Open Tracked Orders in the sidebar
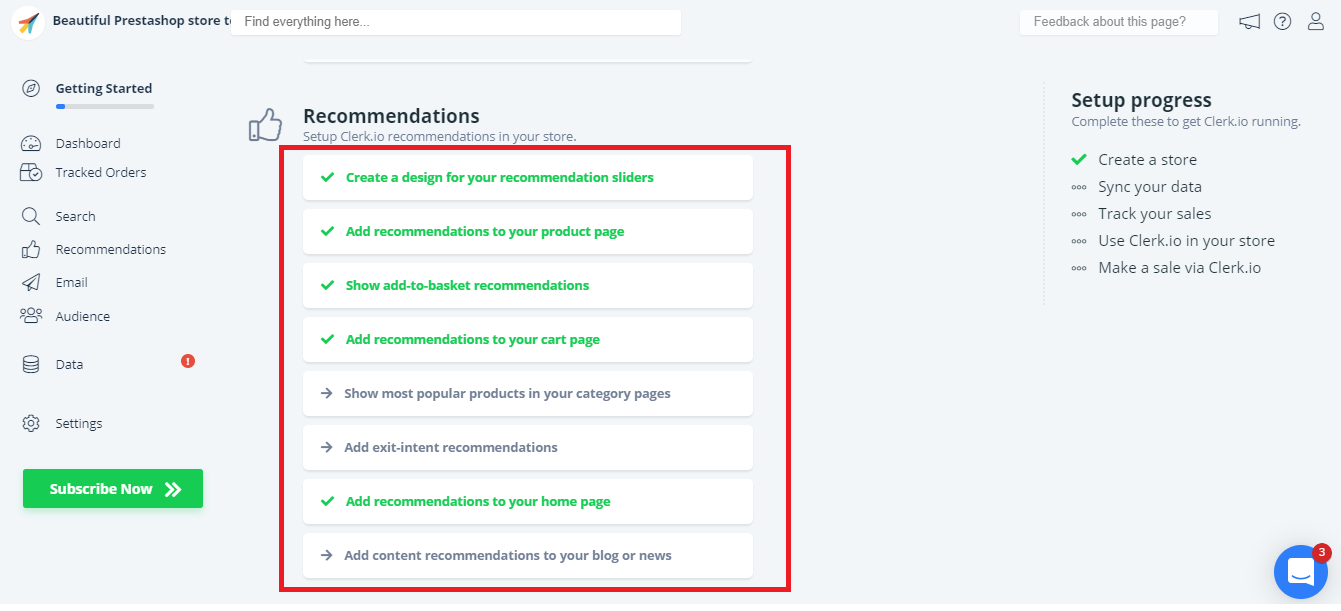Screen dimensions: 1341x611 click(x=100, y=172)
